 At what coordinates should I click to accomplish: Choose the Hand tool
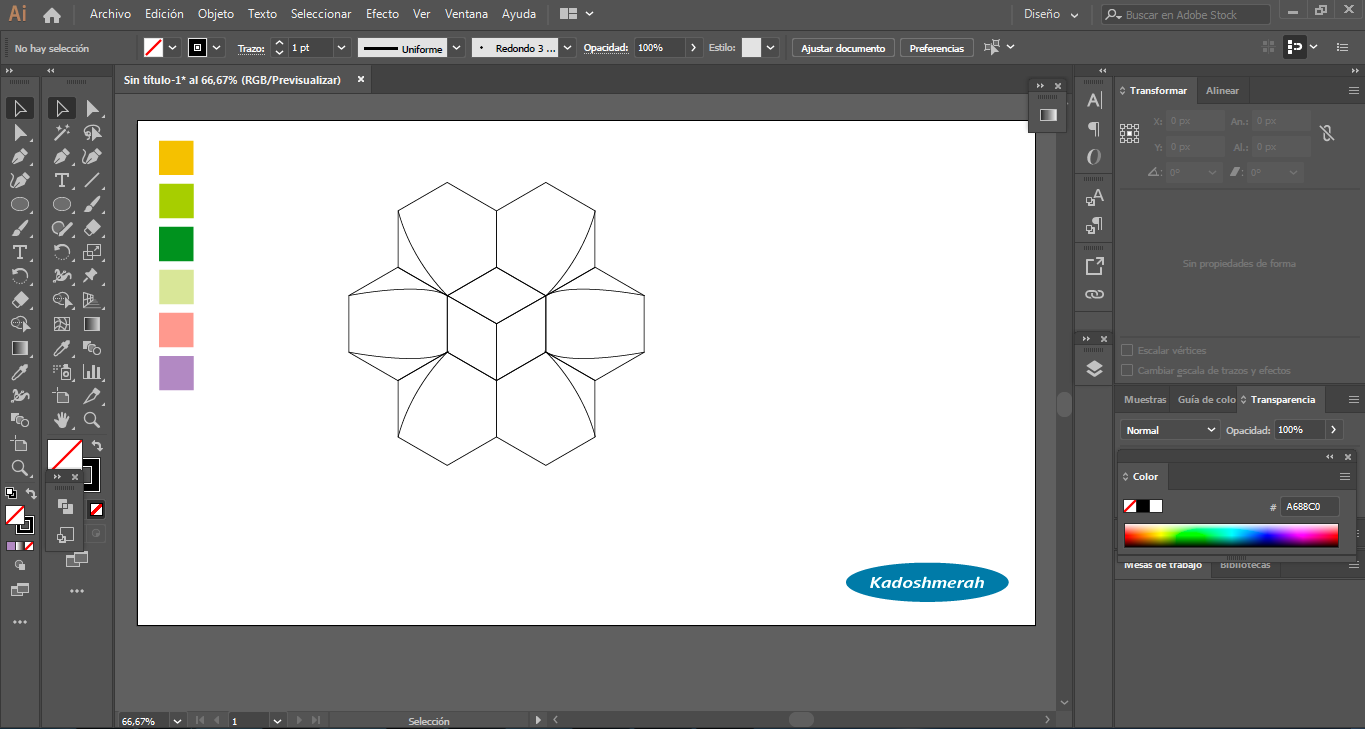pos(62,420)
